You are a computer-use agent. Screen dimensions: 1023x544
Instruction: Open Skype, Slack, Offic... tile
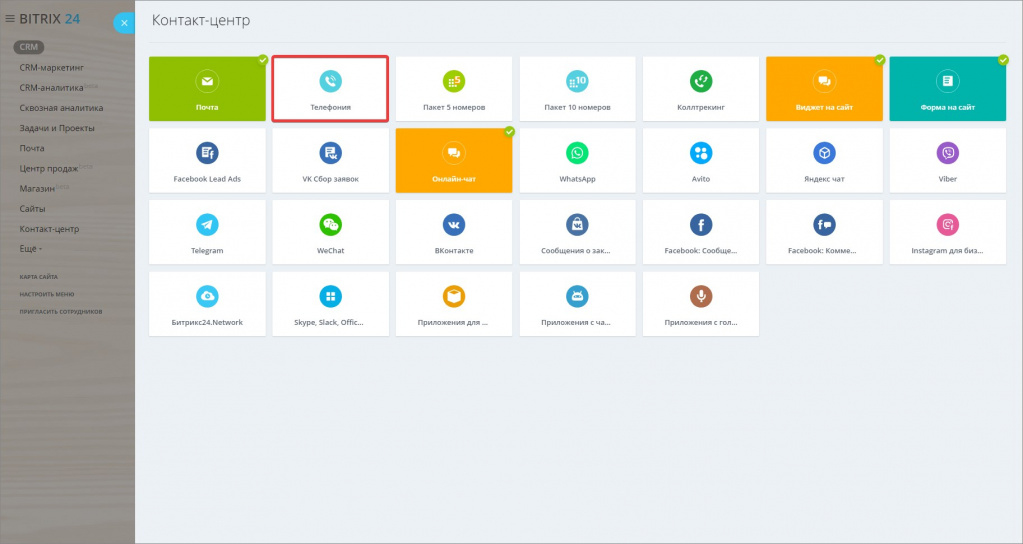(x=330, y=304)
